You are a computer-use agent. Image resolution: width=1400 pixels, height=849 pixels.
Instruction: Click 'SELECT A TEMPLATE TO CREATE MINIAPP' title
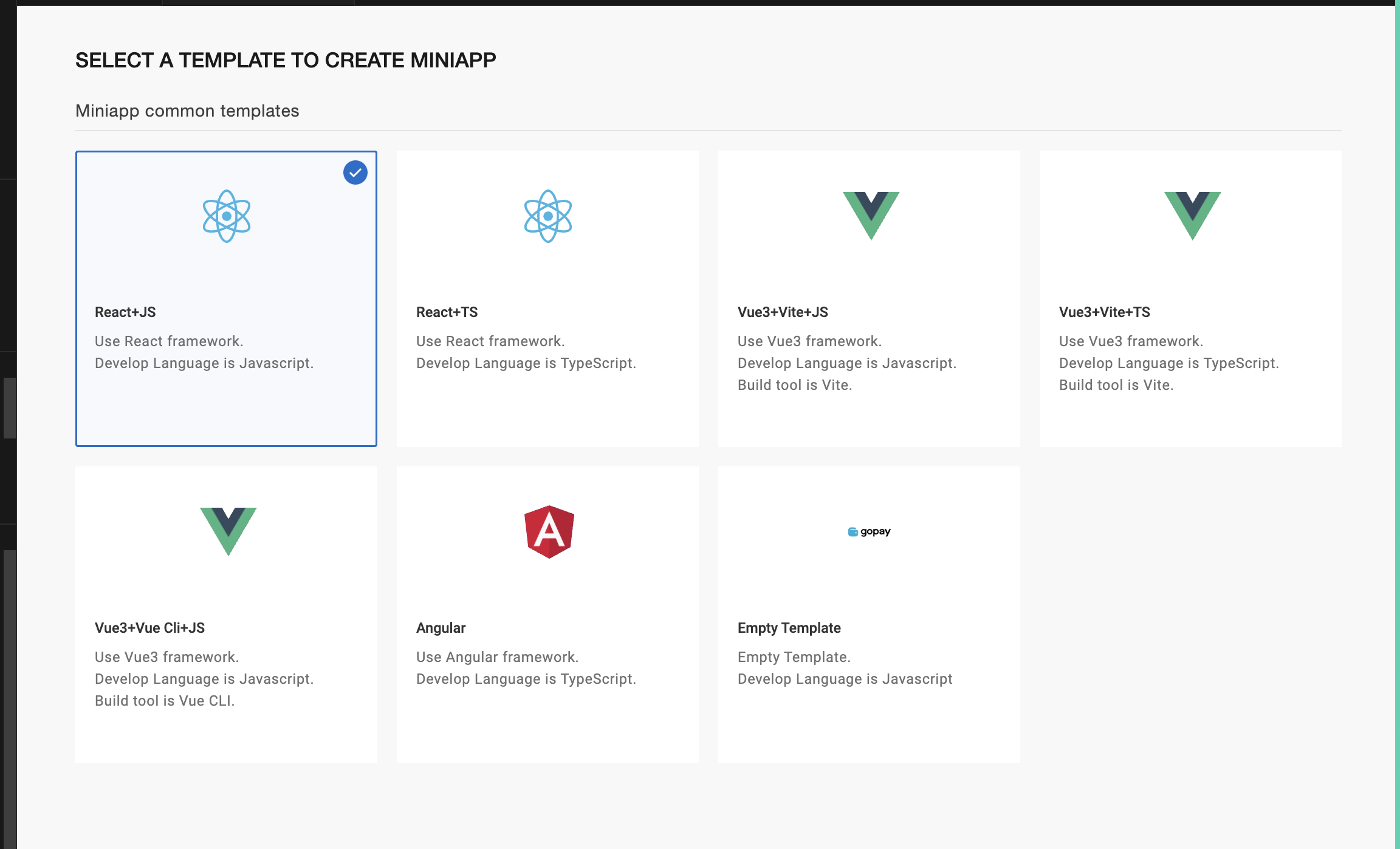click(286, 60)
